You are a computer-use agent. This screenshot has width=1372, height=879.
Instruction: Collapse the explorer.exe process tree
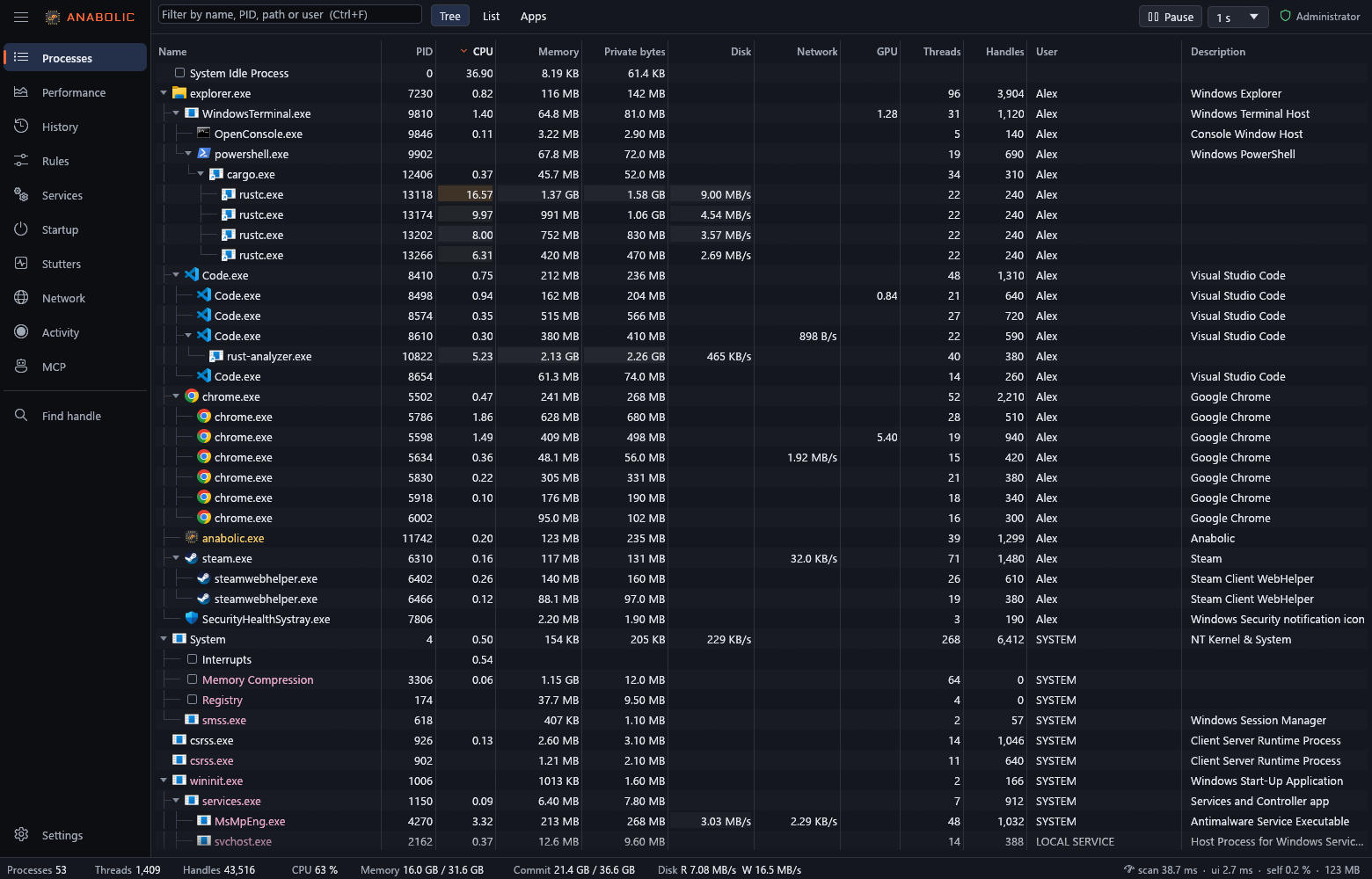point(164,93)
